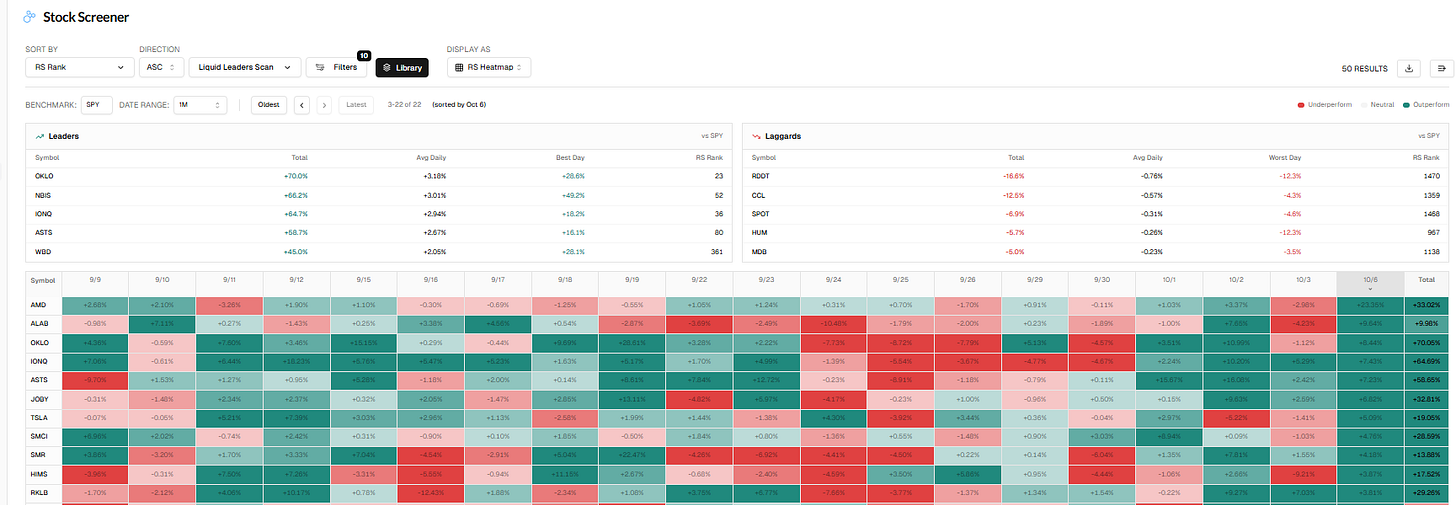Click AMD's +33.02% heatmap total cell
This screenshot has height=505, width=1456.
[x=1428, y=305]
